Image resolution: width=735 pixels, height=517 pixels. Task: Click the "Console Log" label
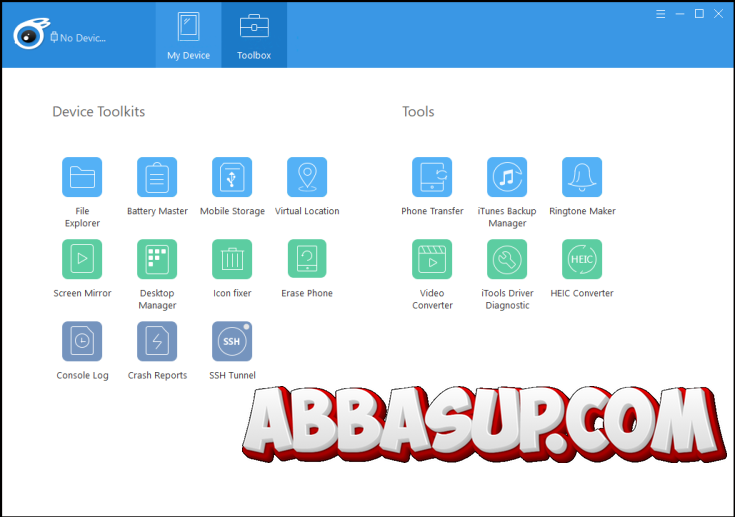pyautogui.click(x=82, y=375)
